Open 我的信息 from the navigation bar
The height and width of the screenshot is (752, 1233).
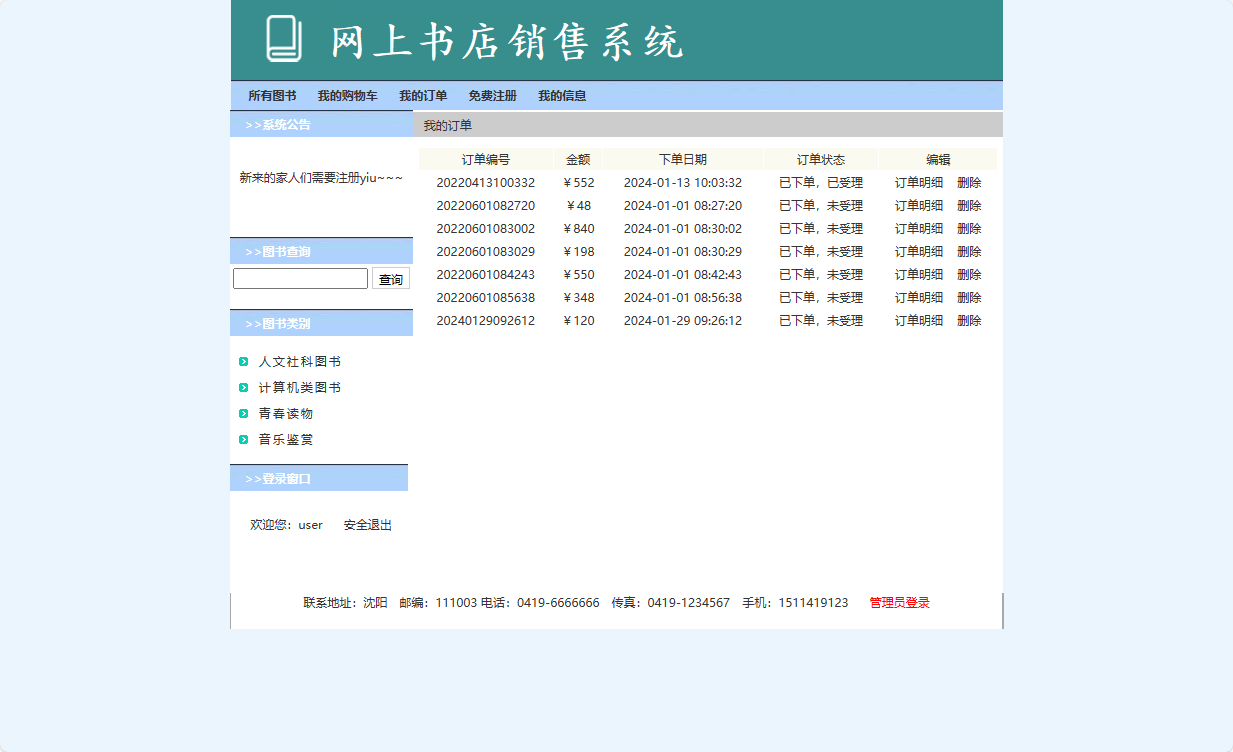pos(562,95)
